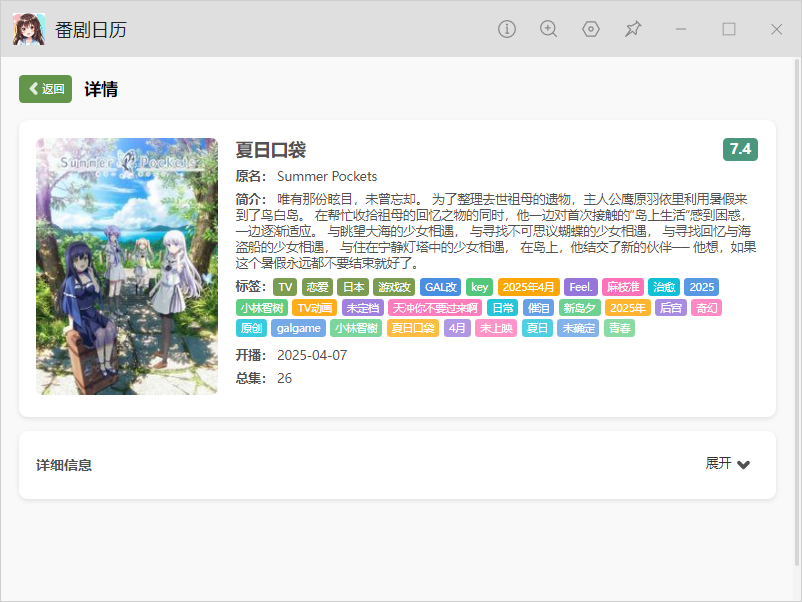802x602 pixels.
Task: Select the 新岛夕 tag
Action: point(579,308)
